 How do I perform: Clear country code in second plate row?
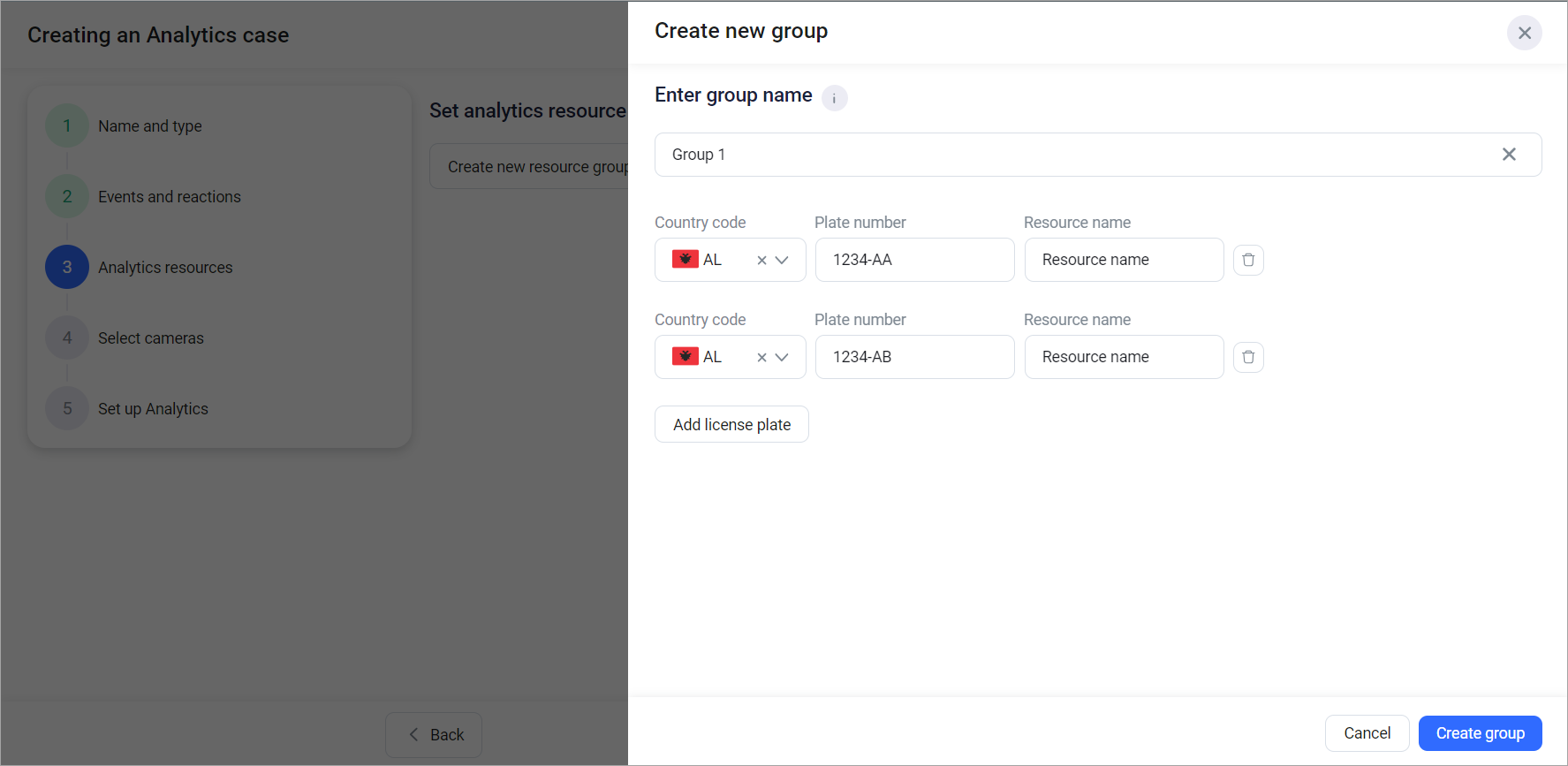tap(761, 358)
